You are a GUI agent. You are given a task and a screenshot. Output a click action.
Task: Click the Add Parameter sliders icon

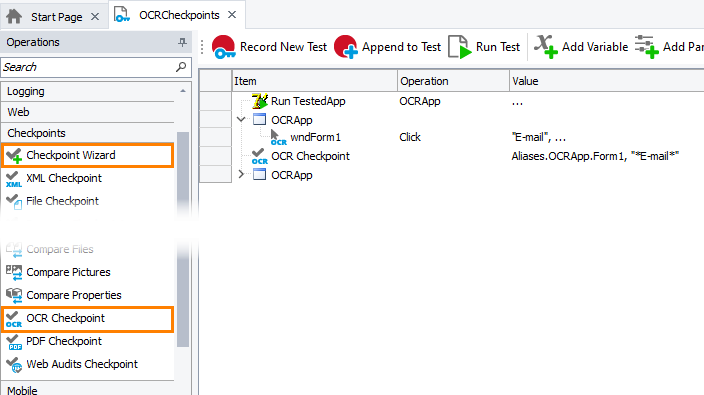tap(647, 47)
